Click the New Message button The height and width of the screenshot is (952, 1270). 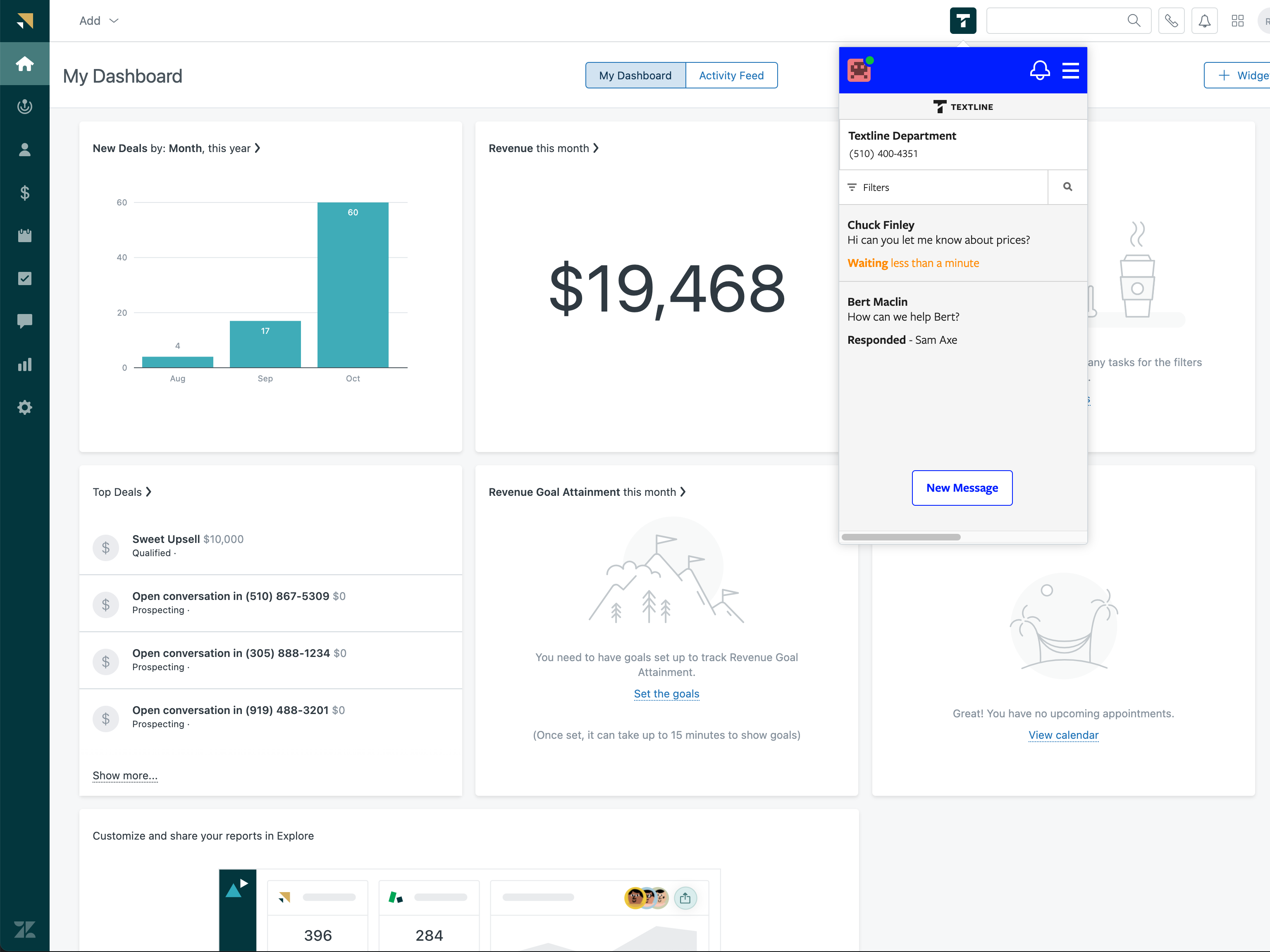(962, 488)
